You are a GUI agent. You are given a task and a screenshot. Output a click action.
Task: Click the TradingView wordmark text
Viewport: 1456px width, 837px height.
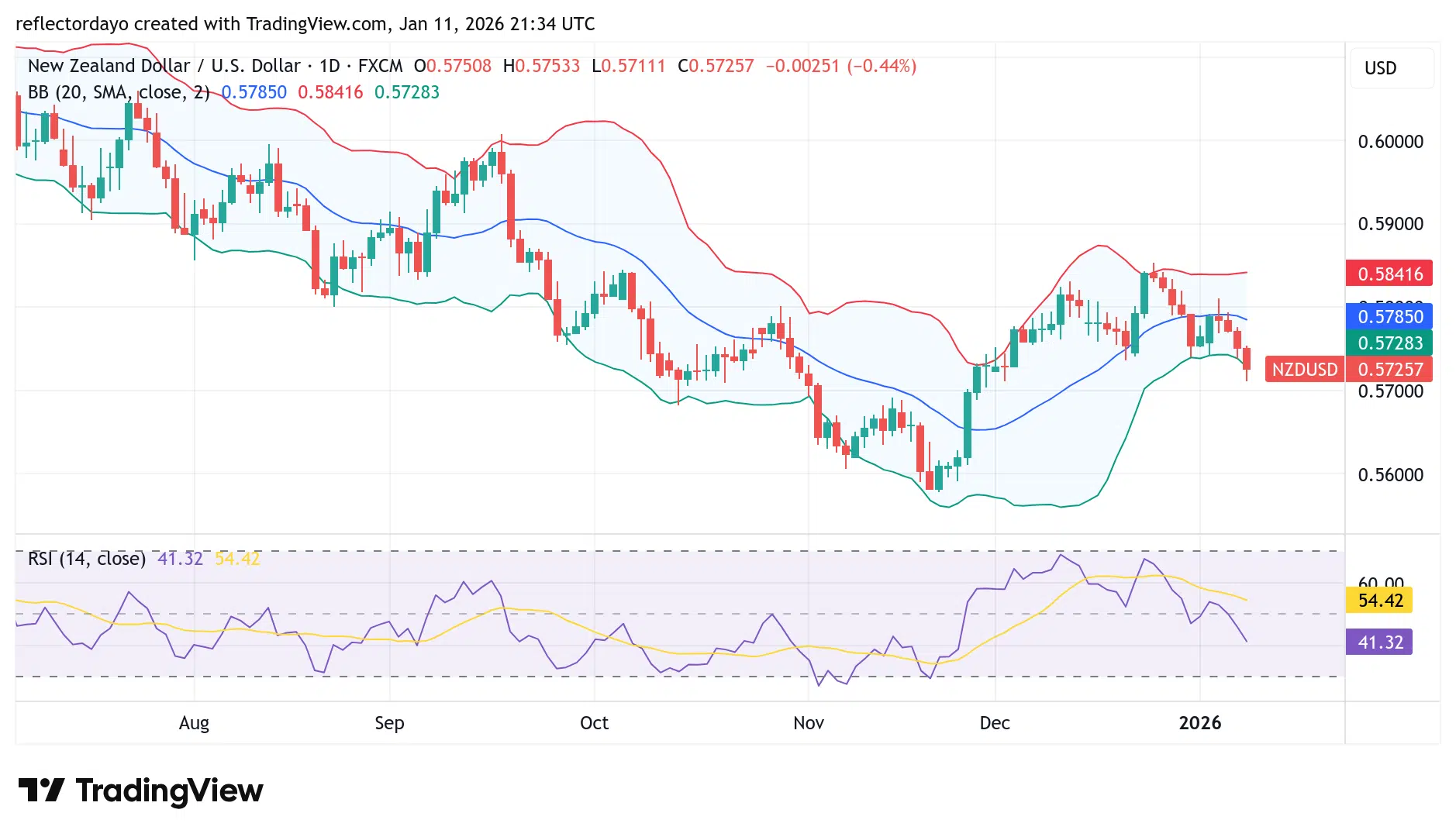point(169,790)
